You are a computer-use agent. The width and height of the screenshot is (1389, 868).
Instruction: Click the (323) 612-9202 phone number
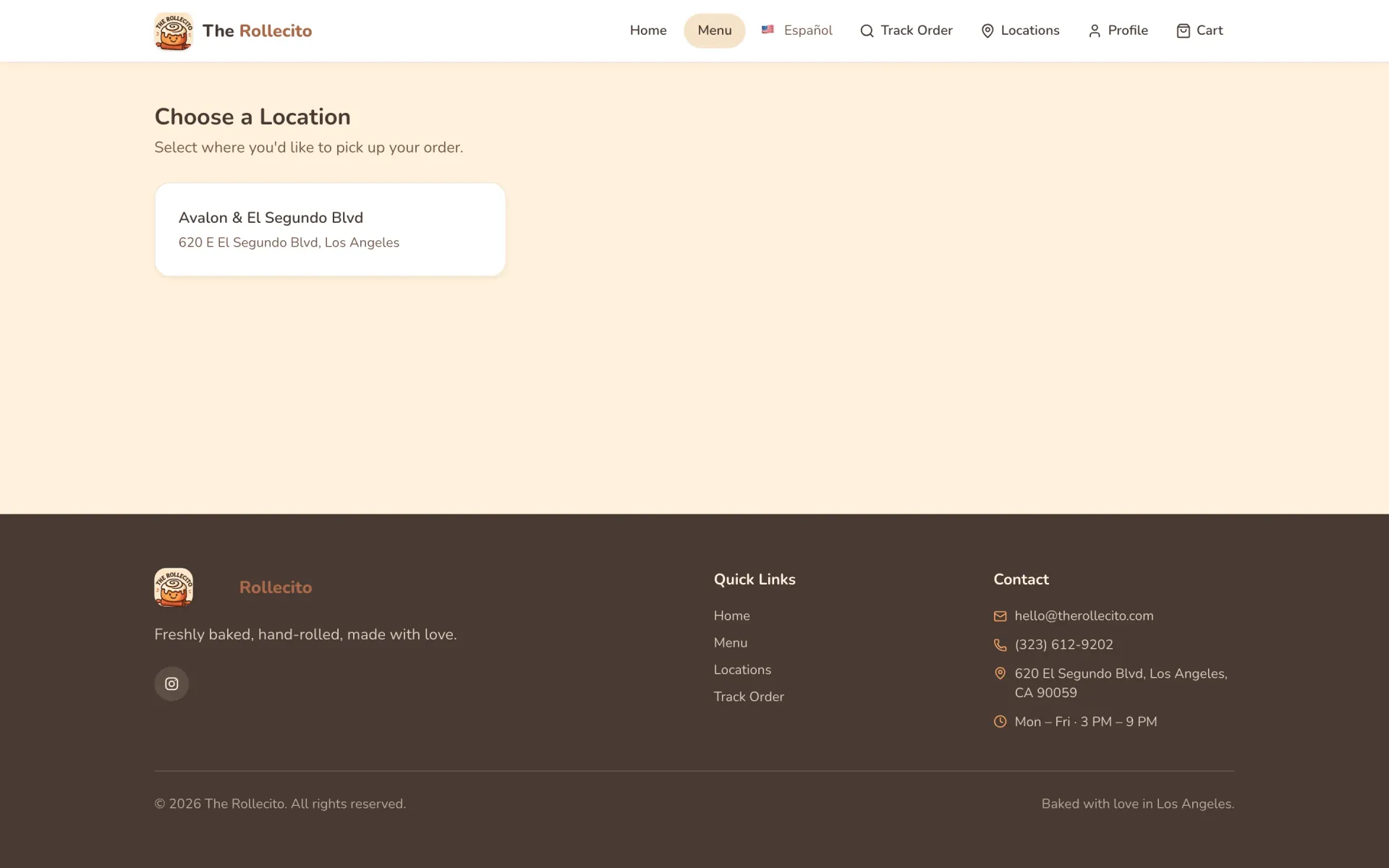[1063, 644]
